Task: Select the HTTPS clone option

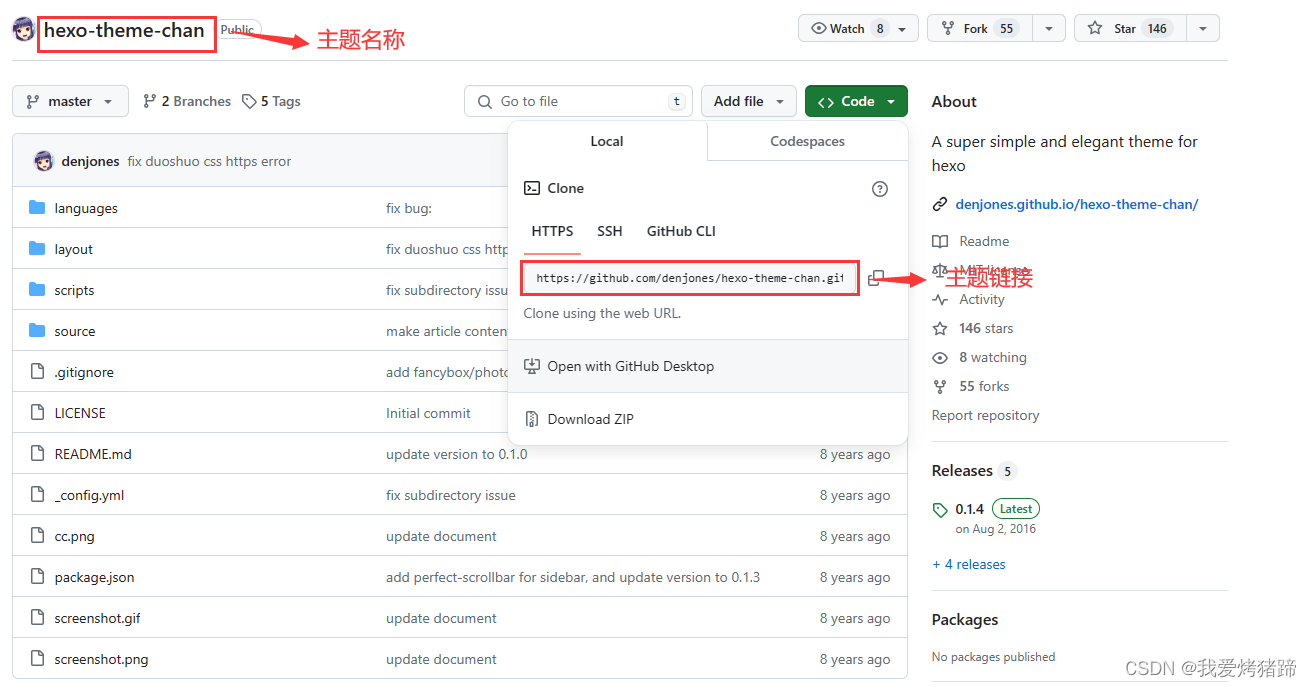Action: 552,231
